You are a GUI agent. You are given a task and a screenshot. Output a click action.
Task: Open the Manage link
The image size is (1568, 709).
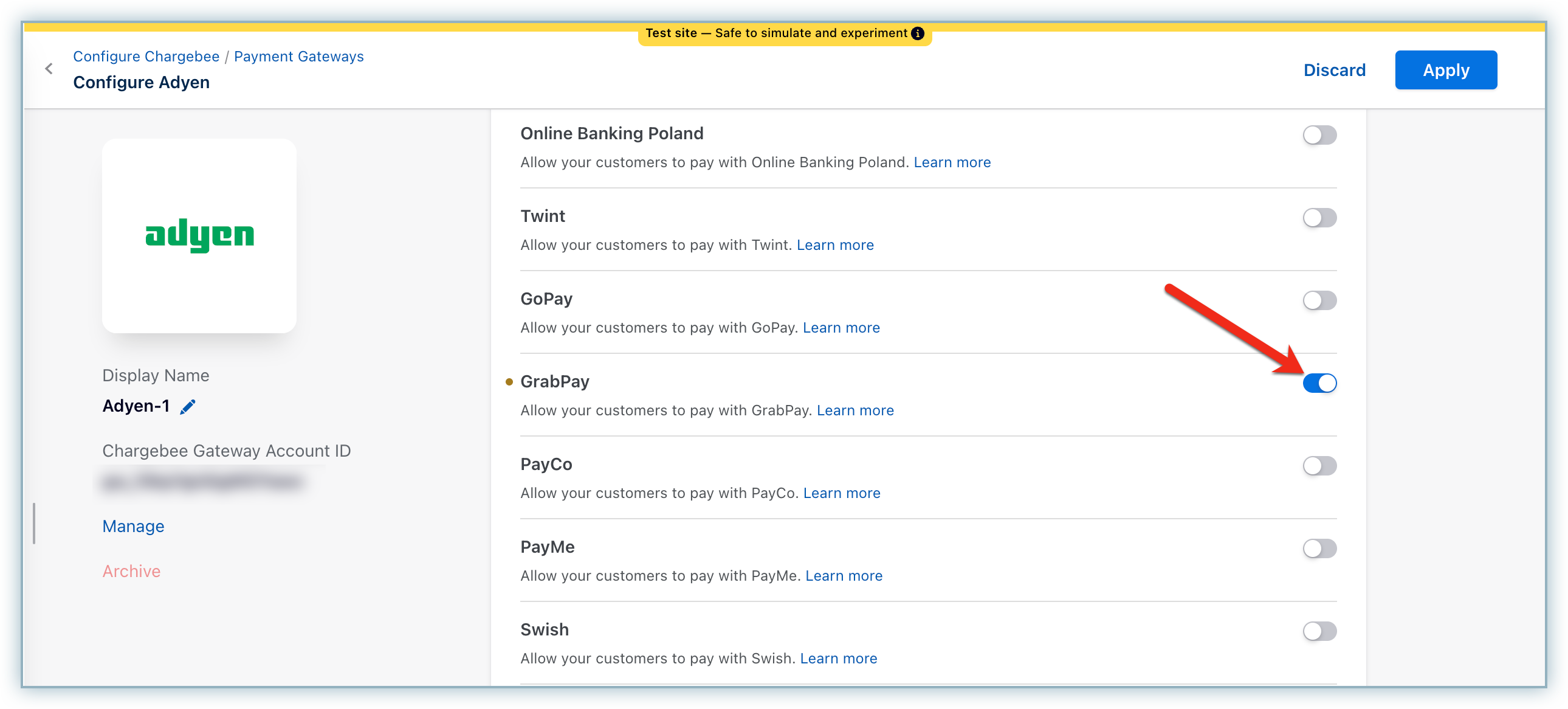[133, 526]
